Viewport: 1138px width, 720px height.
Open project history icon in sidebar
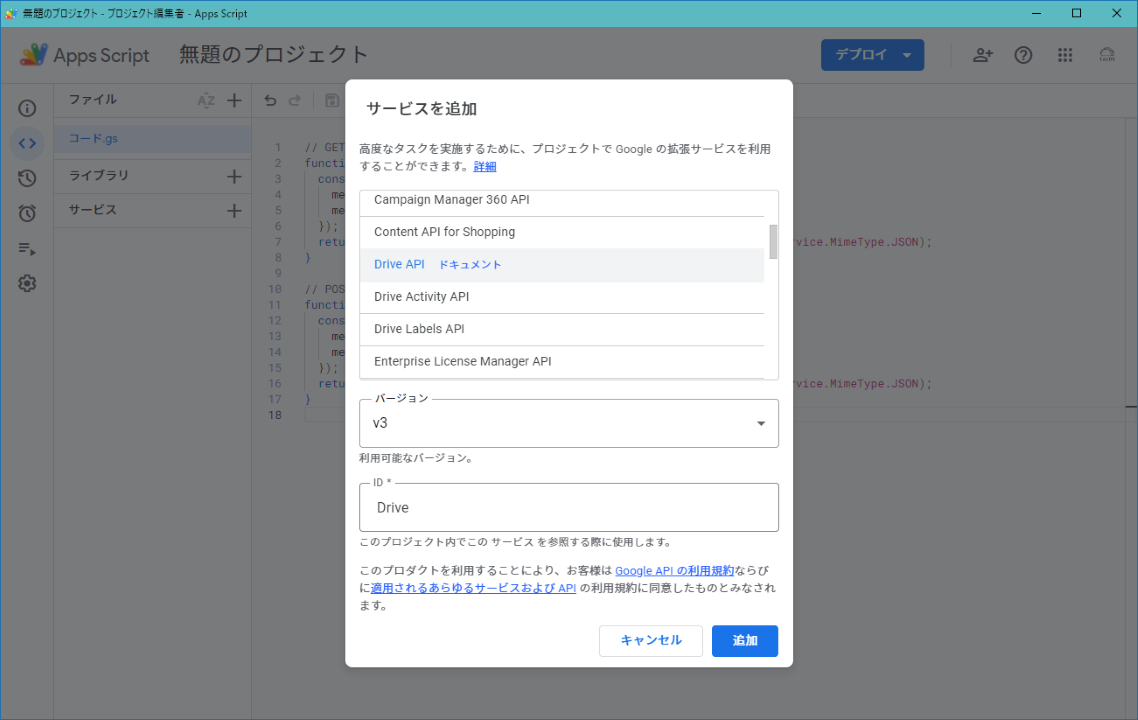[x=27, y=178]
